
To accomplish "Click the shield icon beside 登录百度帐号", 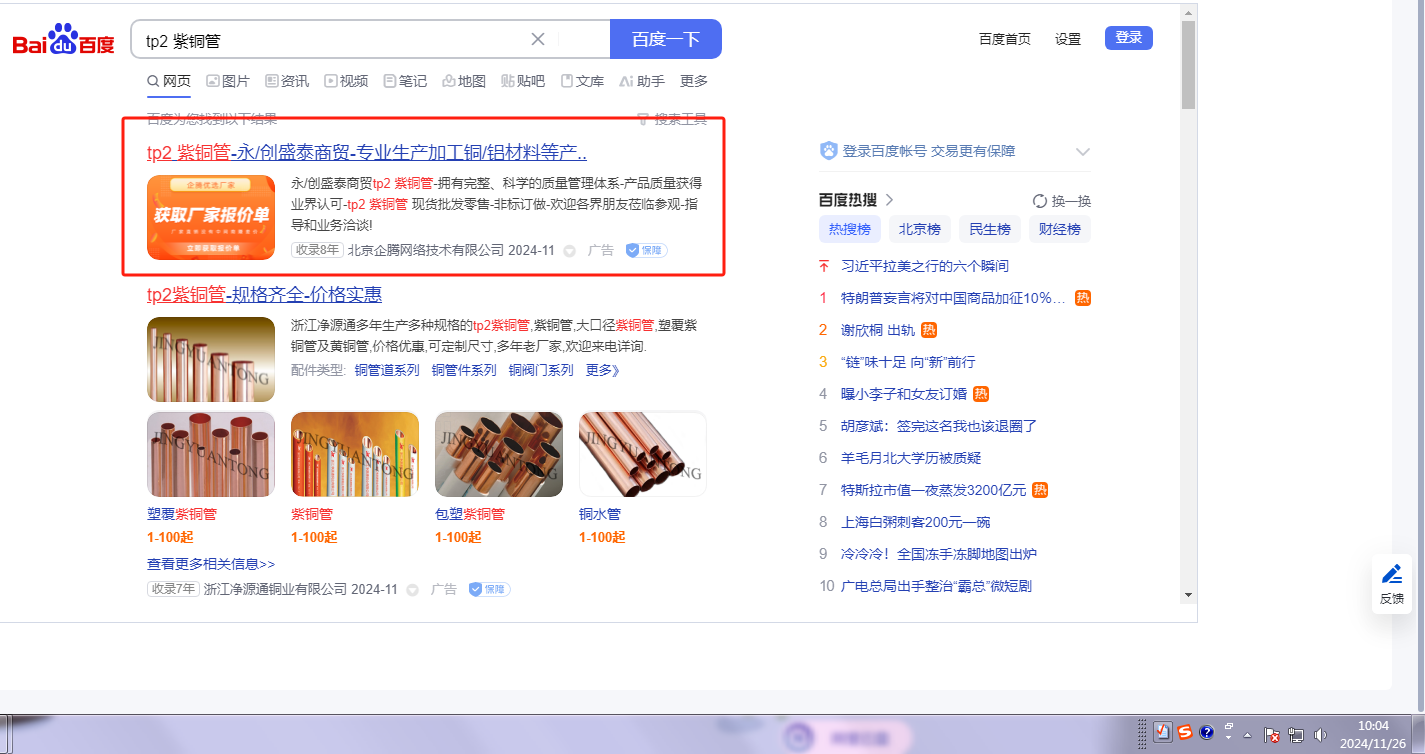I will [828, 151].
